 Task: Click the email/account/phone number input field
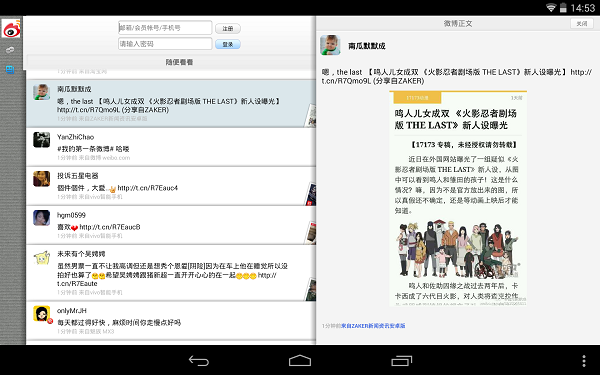click(x=165, y=28)
